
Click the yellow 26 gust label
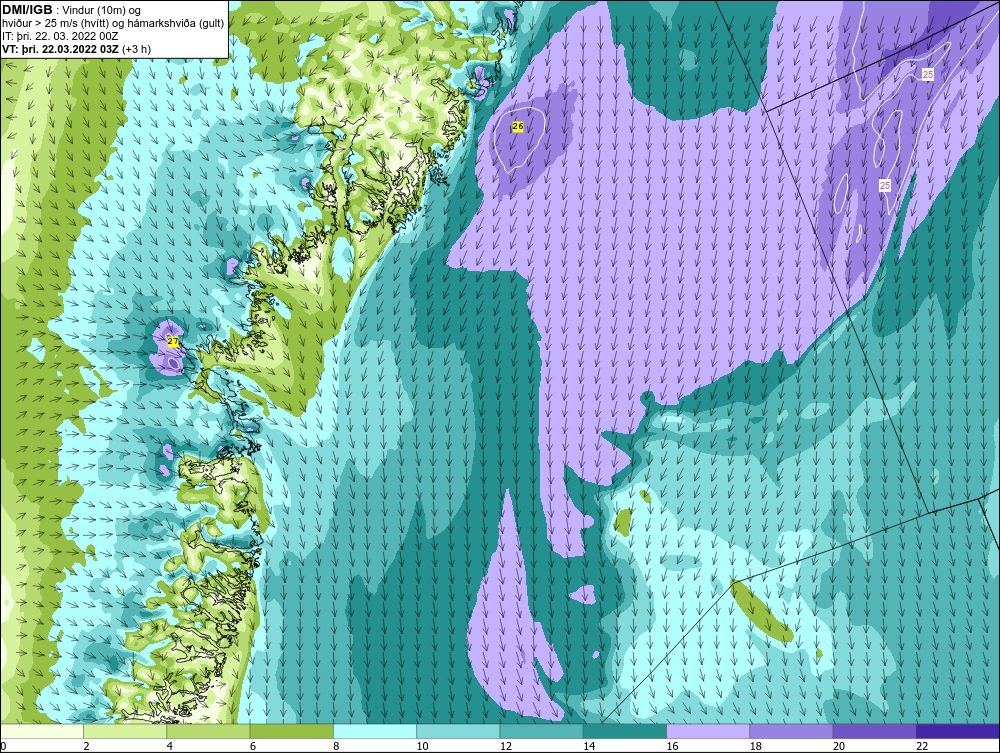point(518,127)
